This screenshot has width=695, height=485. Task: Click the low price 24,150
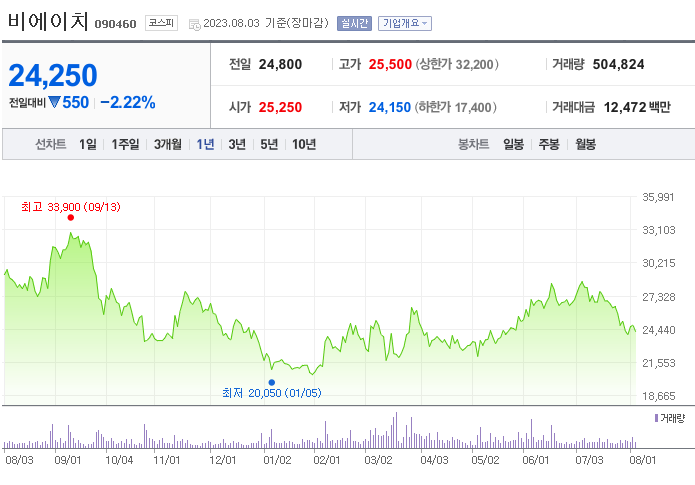pos(390,107)
